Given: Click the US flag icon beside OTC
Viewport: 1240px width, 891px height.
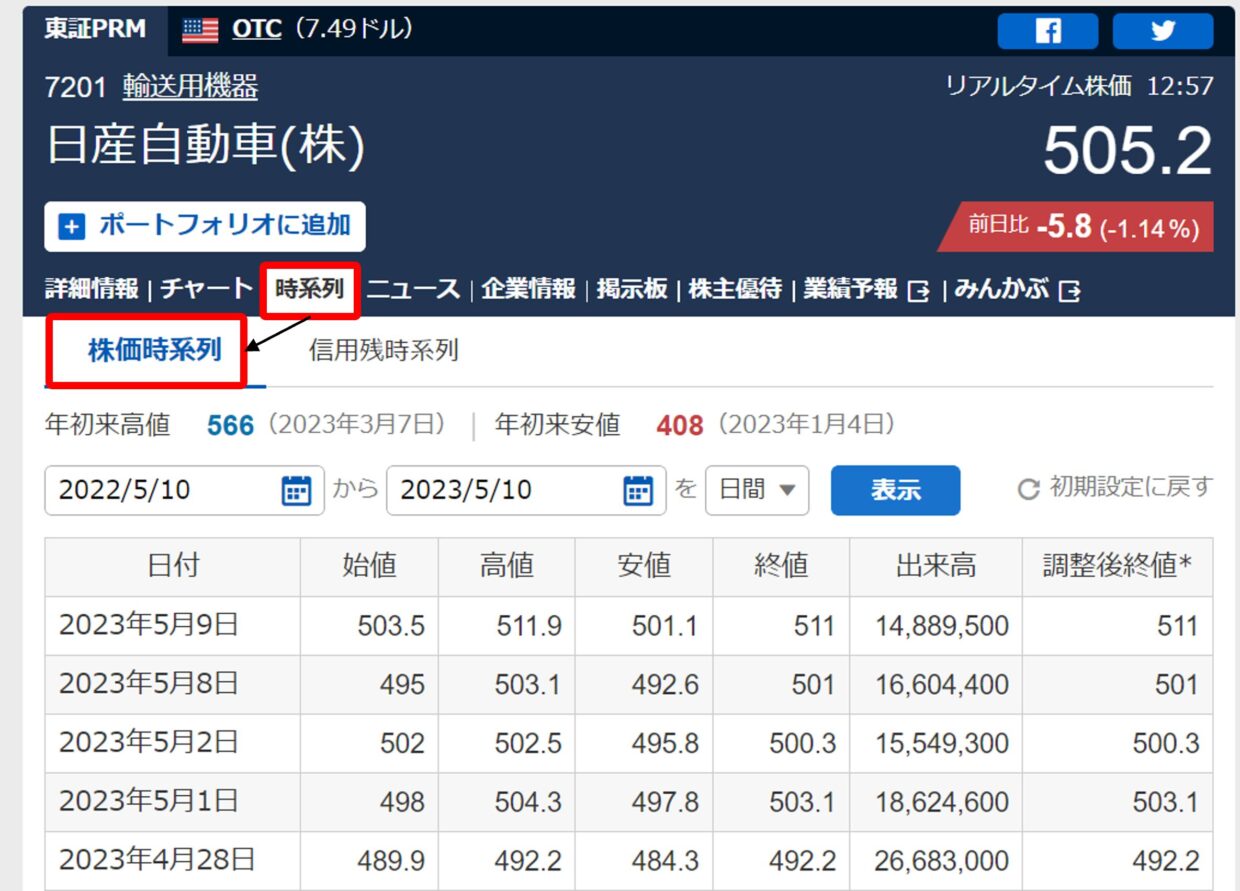Looking at the screenshot, I should point(200,31).
